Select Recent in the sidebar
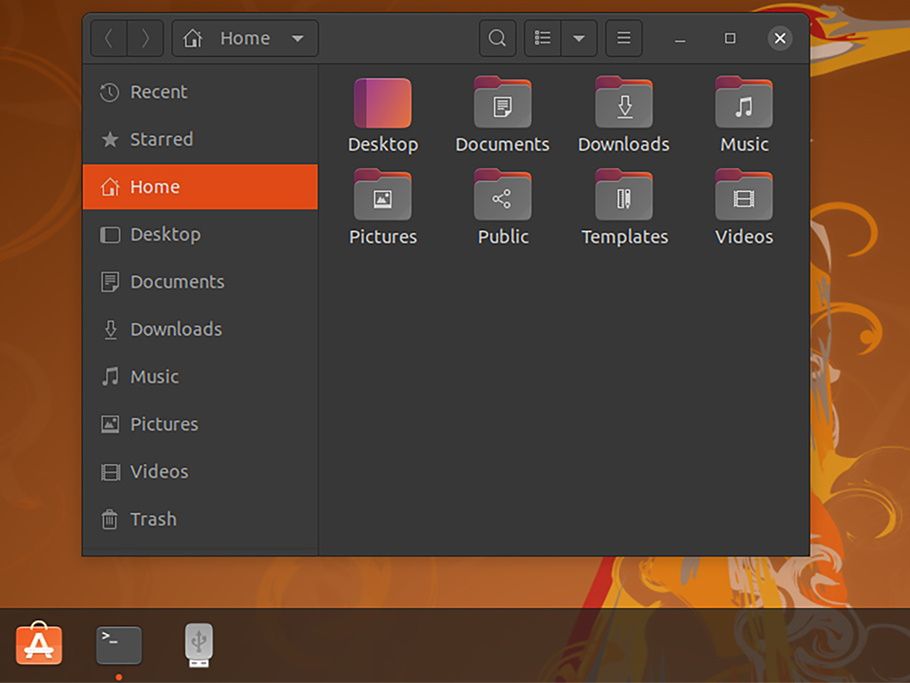This screenshot has width=910, height=683. (158, 92)
